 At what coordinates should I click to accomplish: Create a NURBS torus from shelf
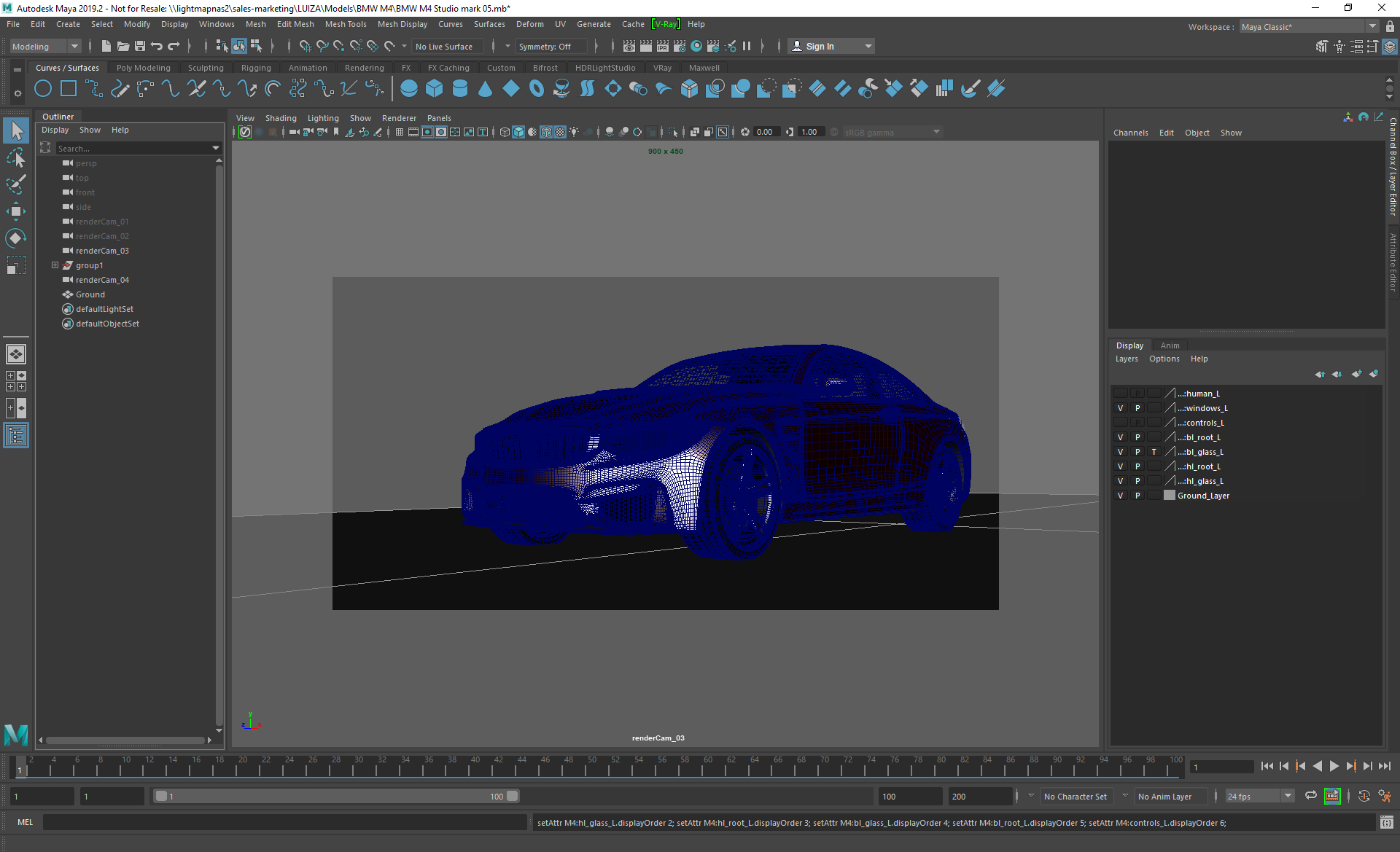[x=537, y=89]
